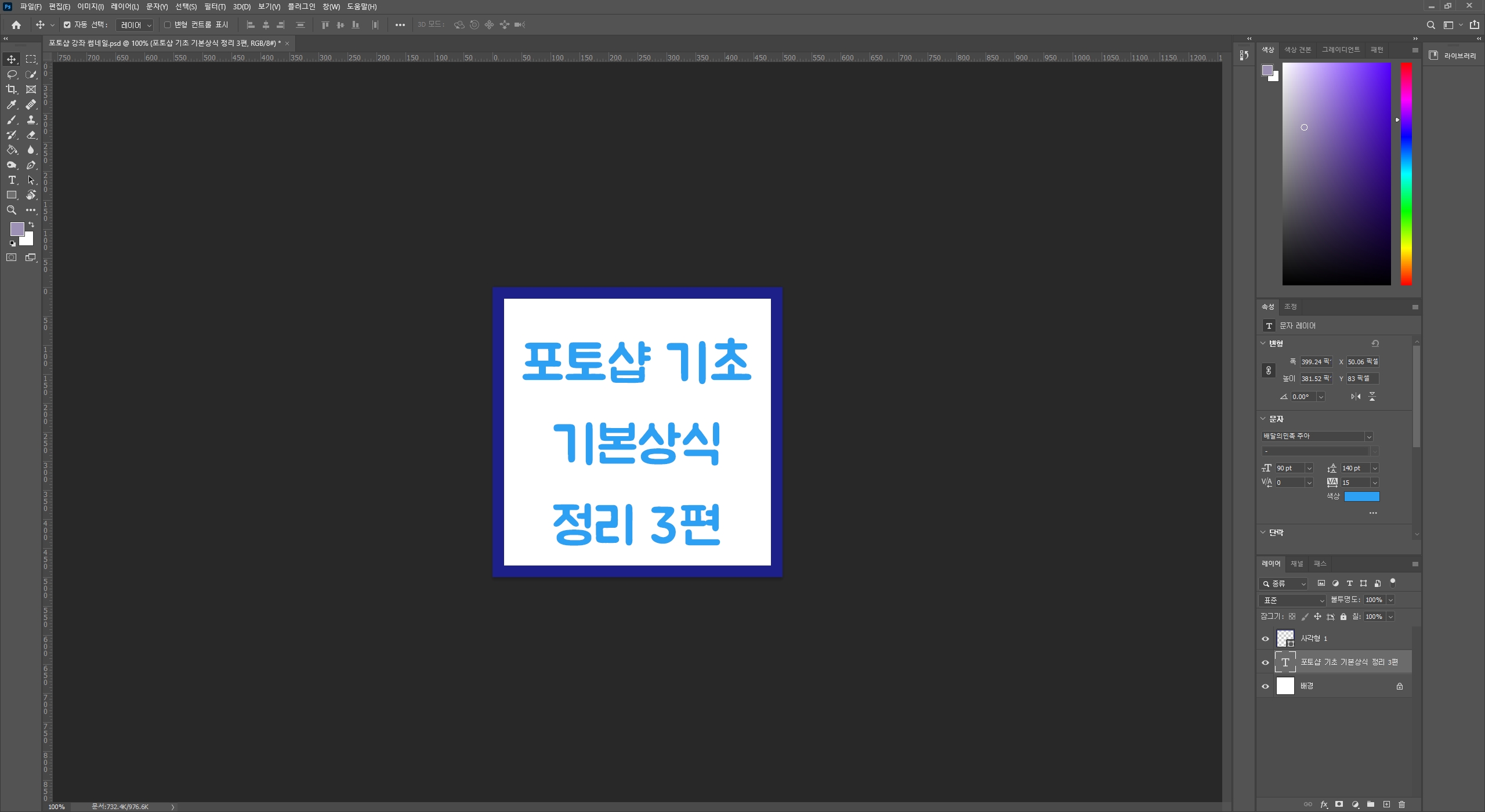Select the Horizontal Type tool
Screen dimensions: 1485x812
coord(12,180)
